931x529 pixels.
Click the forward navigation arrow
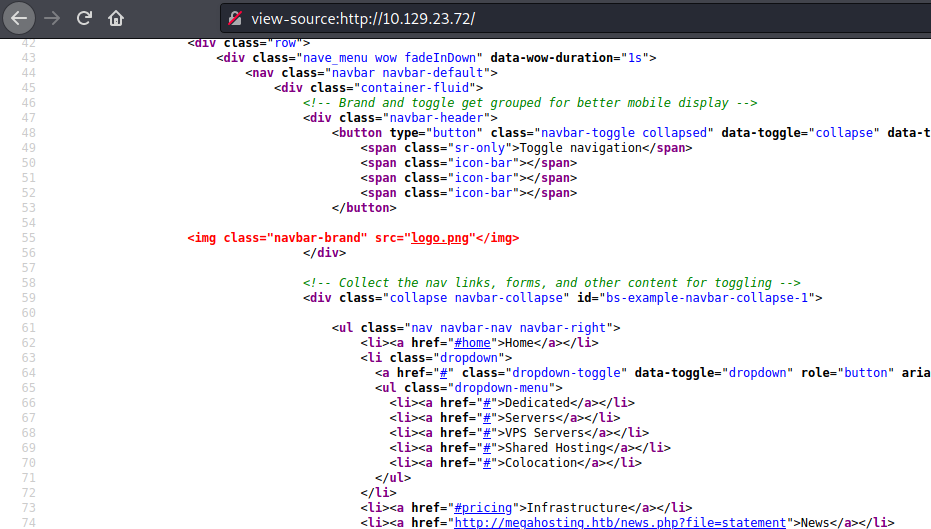[52, 18]
